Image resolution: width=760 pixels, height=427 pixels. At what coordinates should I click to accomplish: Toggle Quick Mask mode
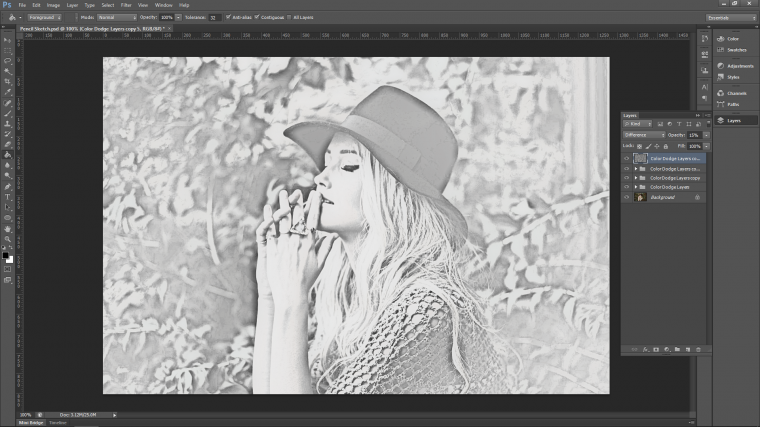(7, 269)
